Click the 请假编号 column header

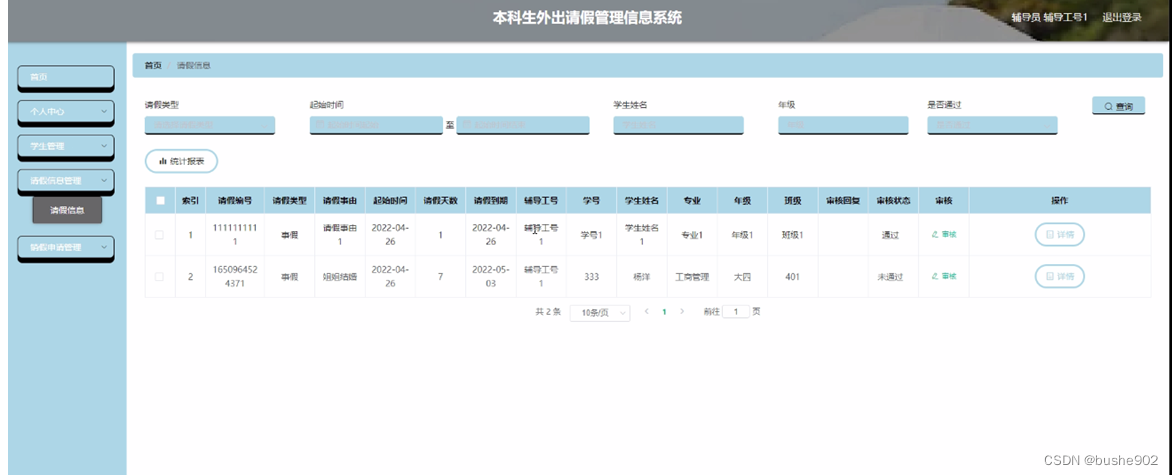coord(235,201)
